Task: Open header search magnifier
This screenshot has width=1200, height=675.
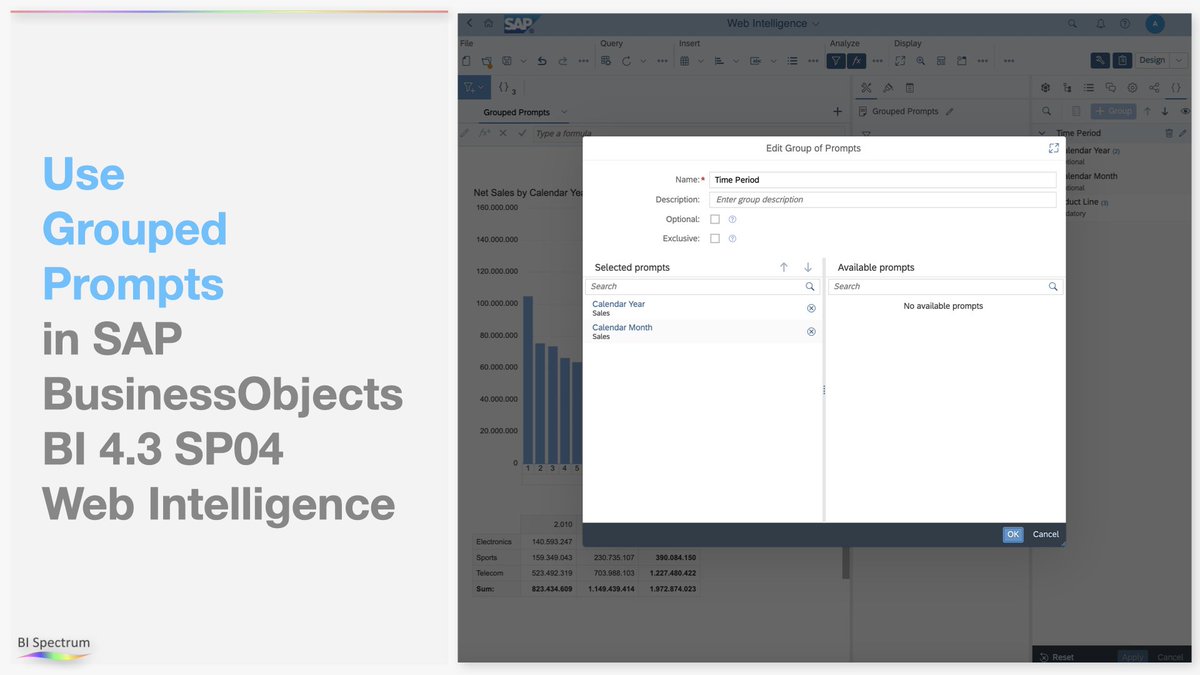Action: point(1072,23)
